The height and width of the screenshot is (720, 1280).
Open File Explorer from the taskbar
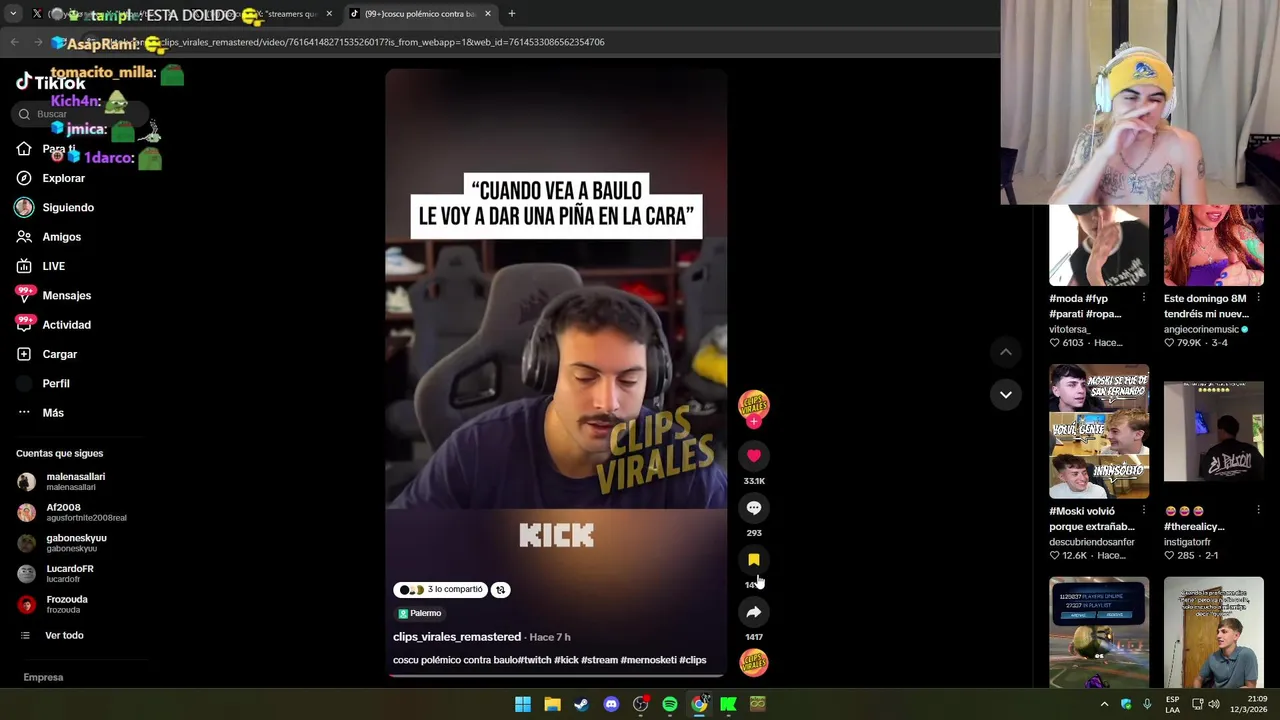click(x=552, y=704)
